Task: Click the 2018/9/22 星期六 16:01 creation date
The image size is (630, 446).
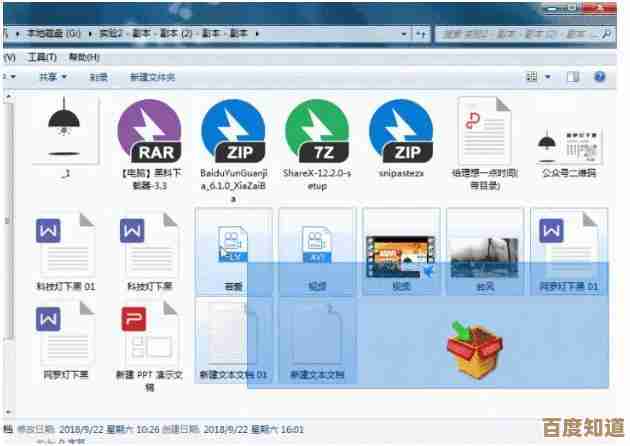Action: click(254, 430)
